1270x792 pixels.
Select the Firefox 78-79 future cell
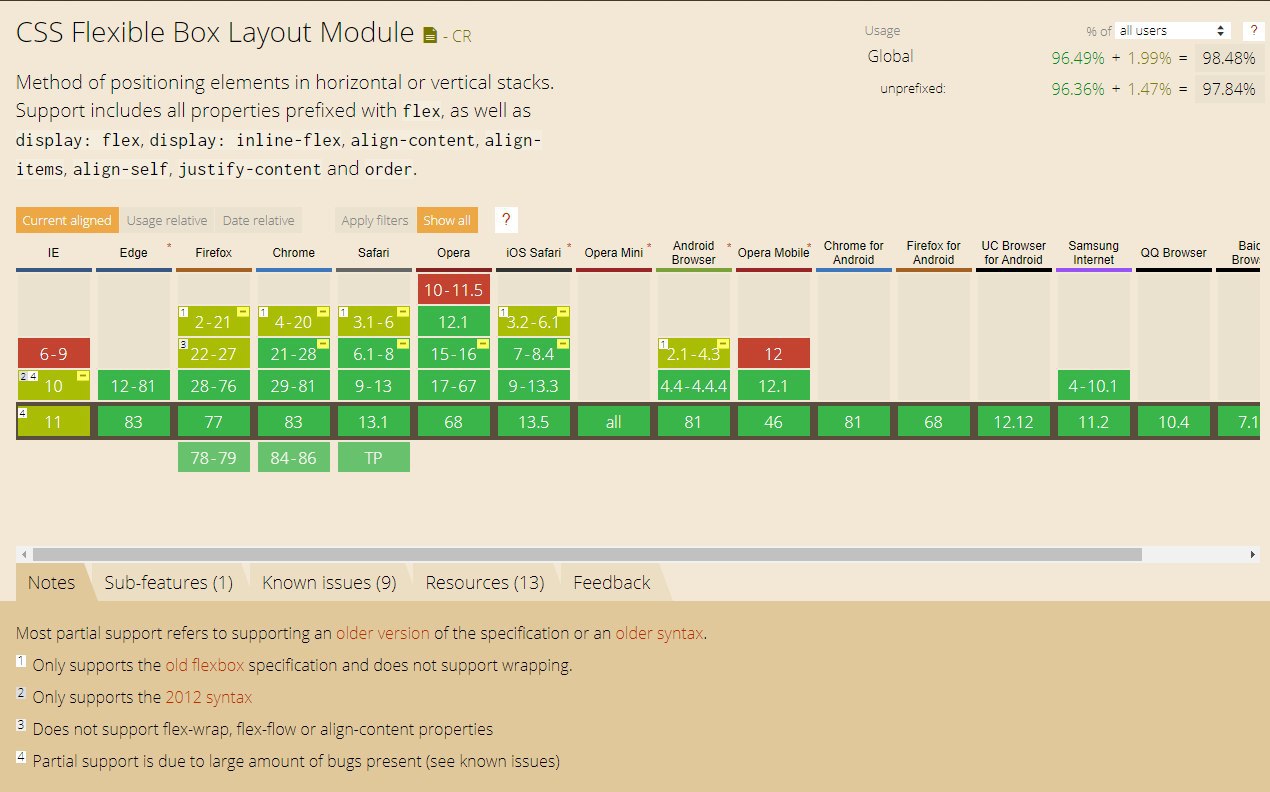tap(213, 457)
